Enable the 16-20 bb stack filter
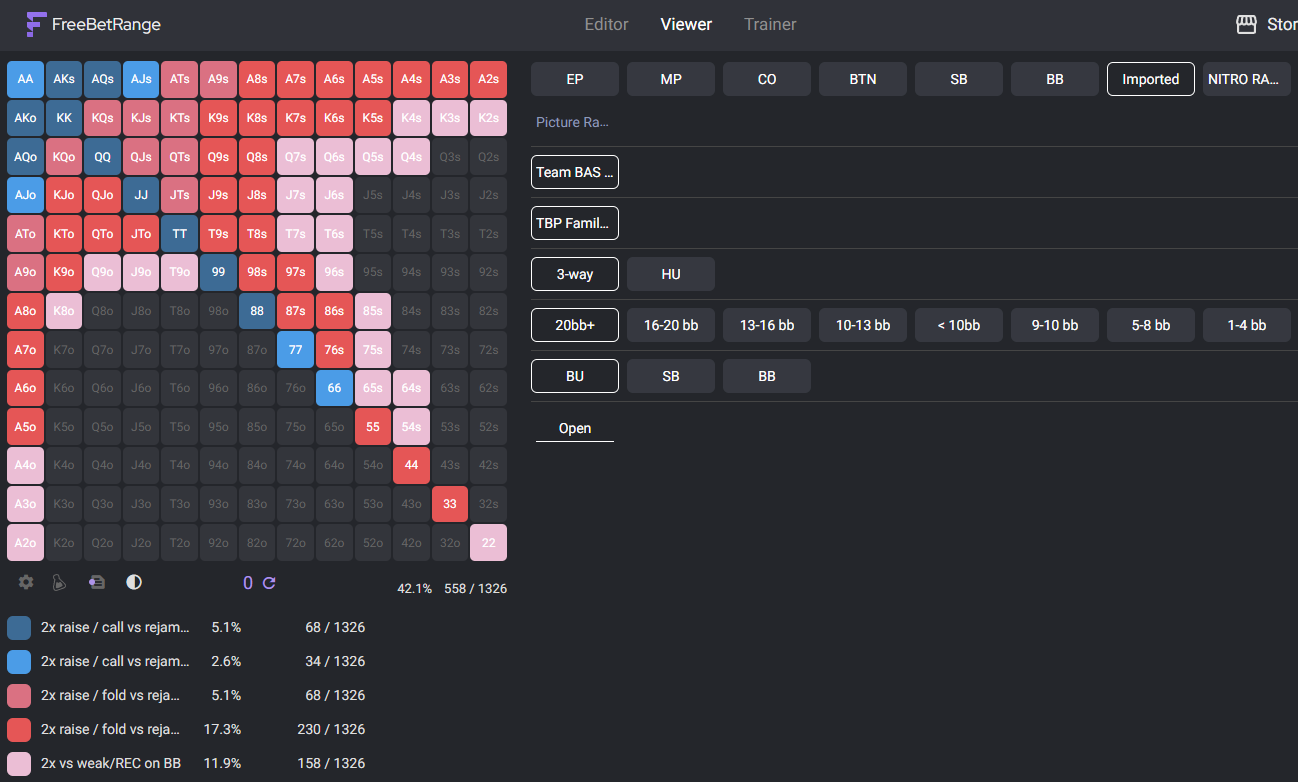The height and width of the screenshot is (782, 1298). click(x=670, y=324)
